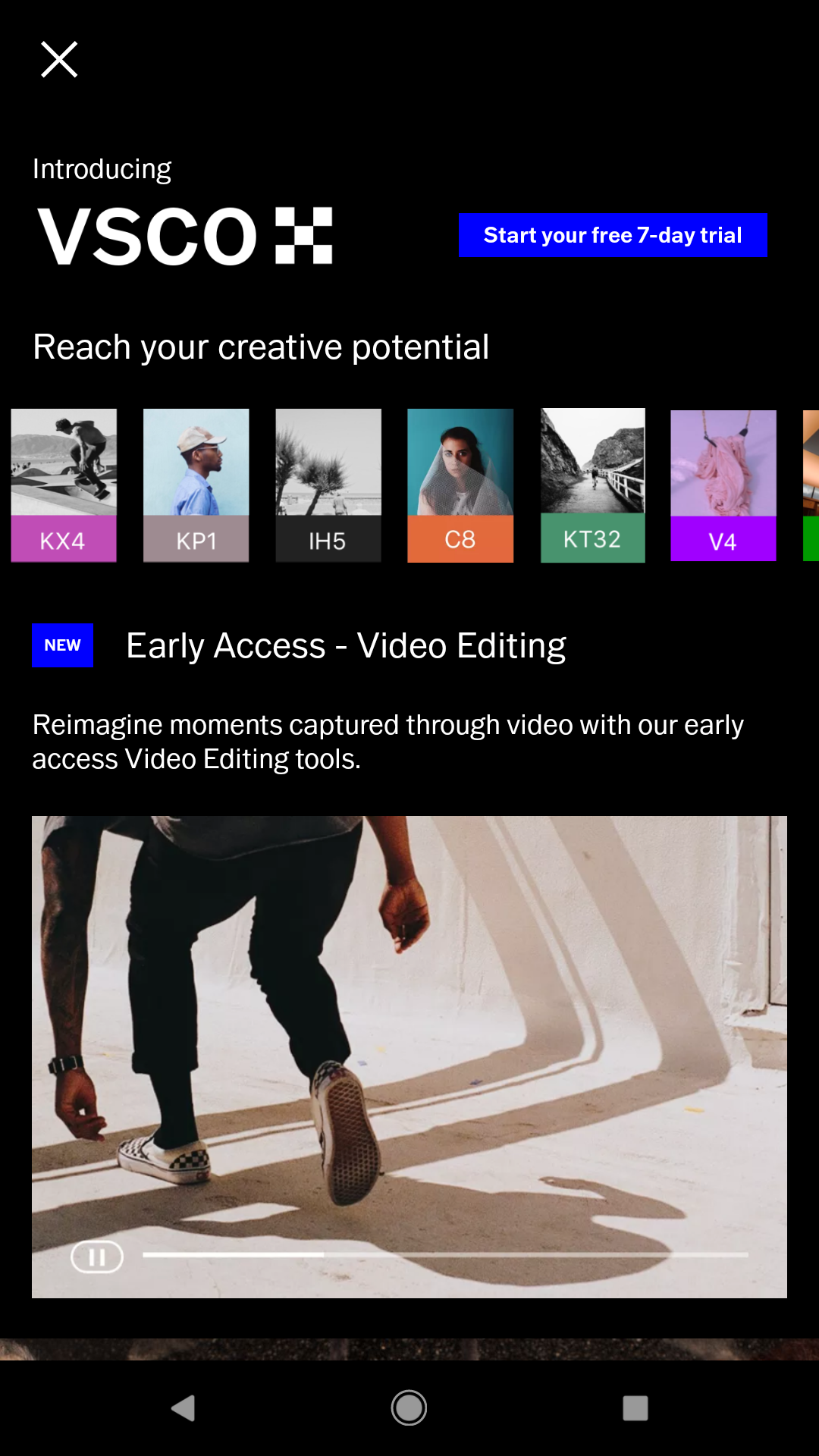Image resolution: width=819 pixels, height=1456 pixels.
Task: Close the VSCO membership offer screen
Action: click(59, 59)
